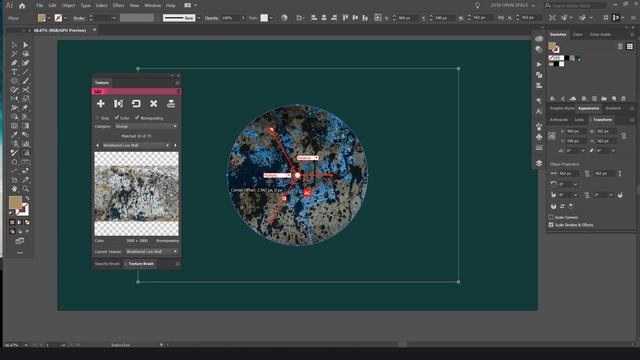Viewport: 640px width, 360px height.
Task: Click the control bar stroke swatch
Action: [58, 18]
